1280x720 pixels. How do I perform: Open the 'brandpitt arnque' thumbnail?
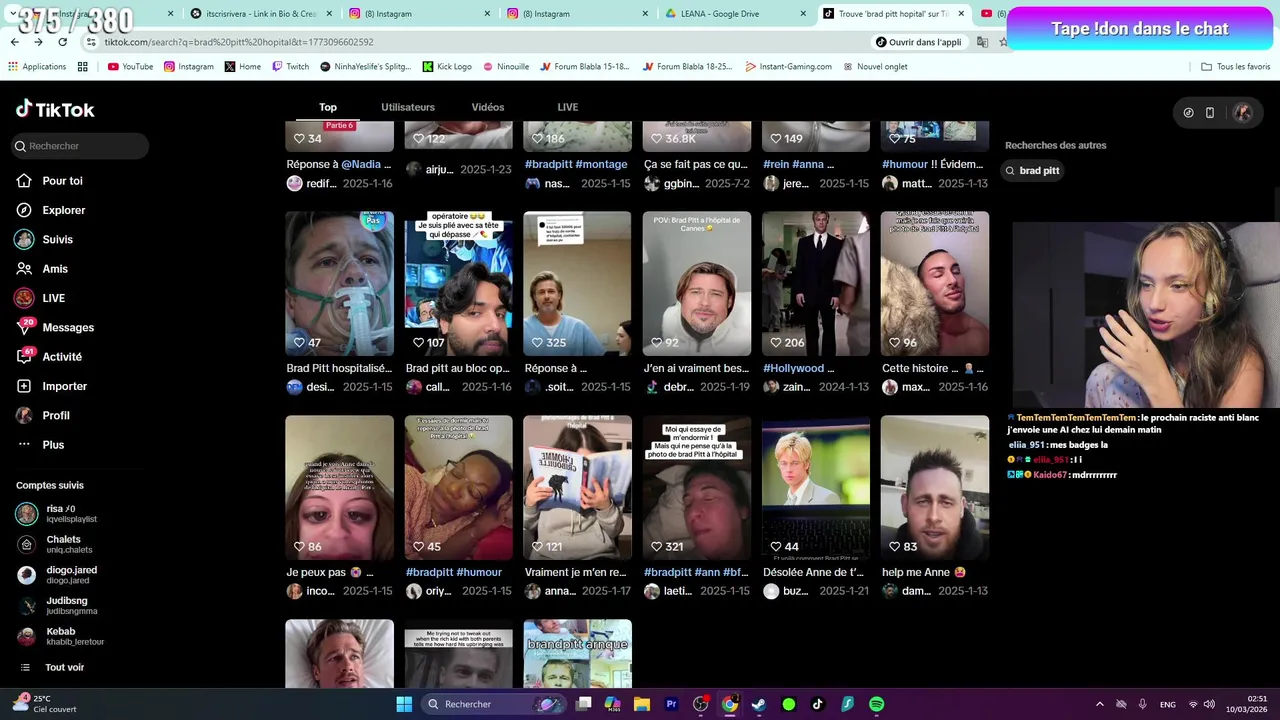tap(577, 654)
